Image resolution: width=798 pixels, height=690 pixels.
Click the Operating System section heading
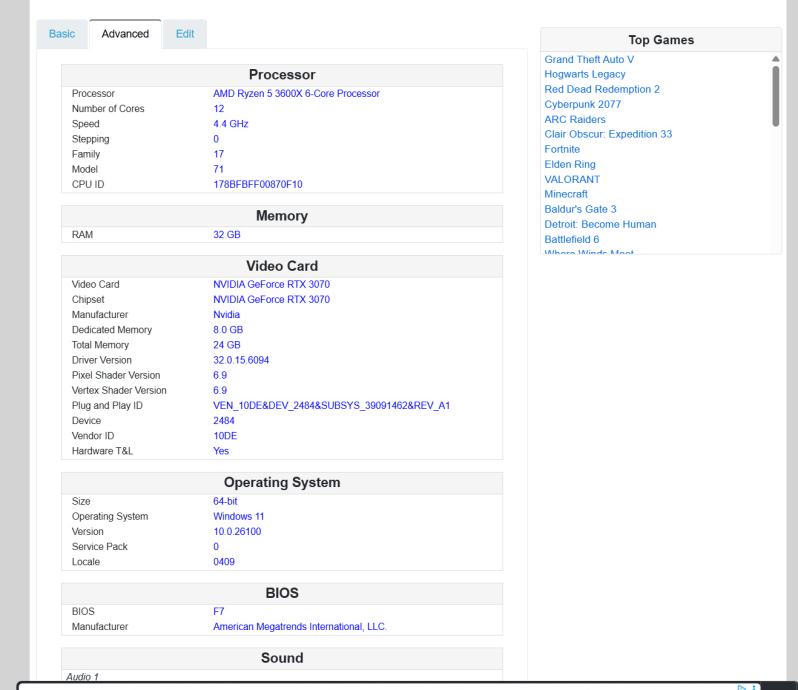[x=282, y=482]
